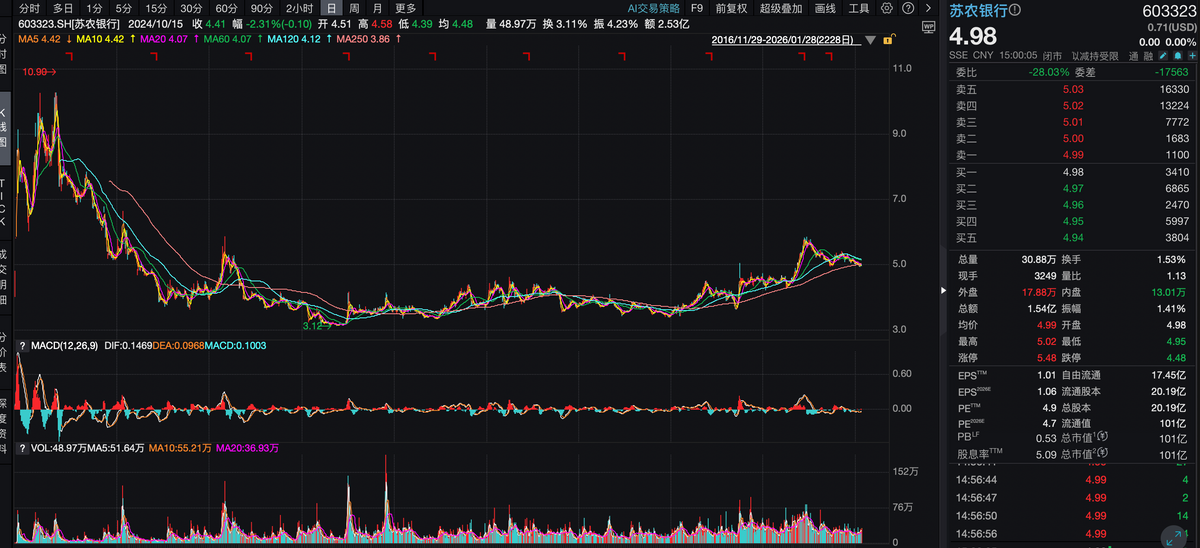Screen dimensions: 1200x548
Task: Open the 画线 drawing tools menu
Action: (825, 8)
